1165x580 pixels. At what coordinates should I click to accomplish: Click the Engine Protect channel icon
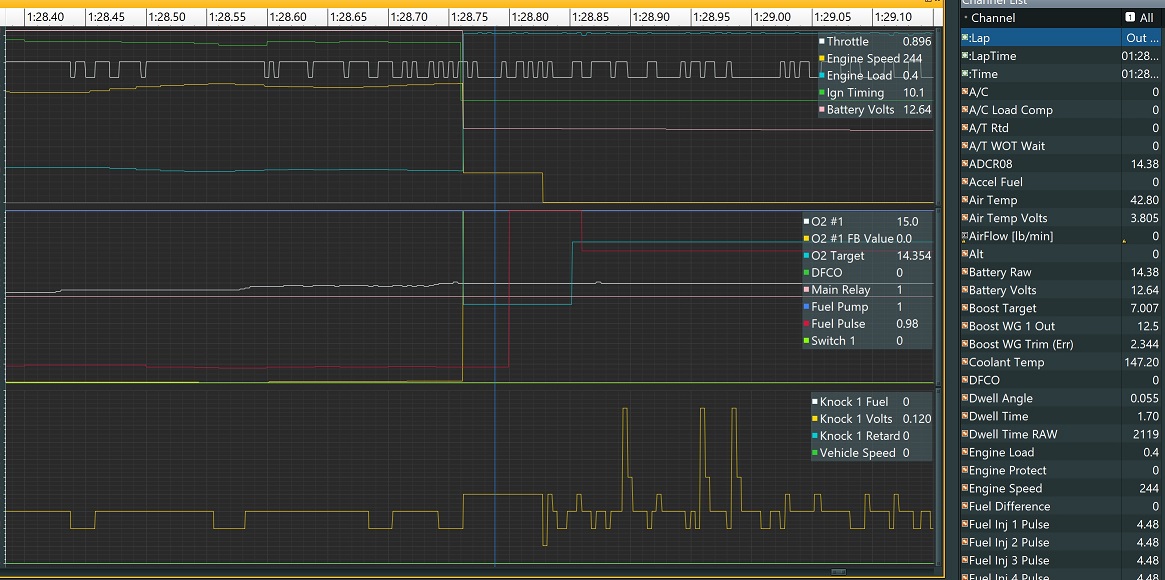coord(965,471)
